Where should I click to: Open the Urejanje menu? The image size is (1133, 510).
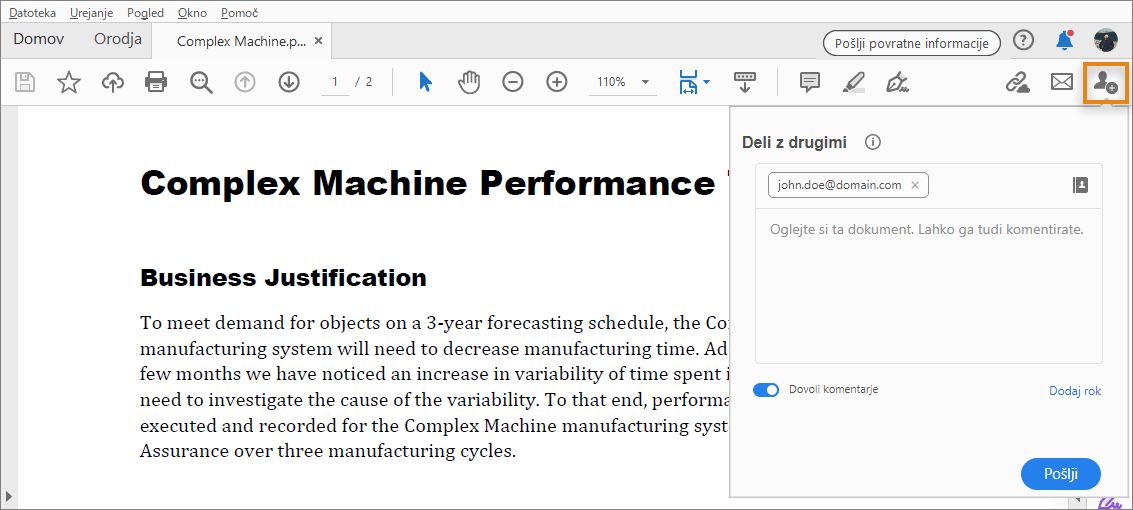pos(92,13)
